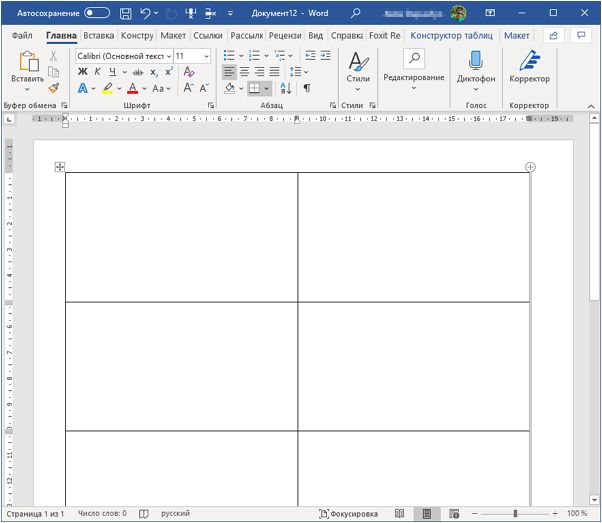
Task: Decrease paragraph indent
Action: pos(310,56)
